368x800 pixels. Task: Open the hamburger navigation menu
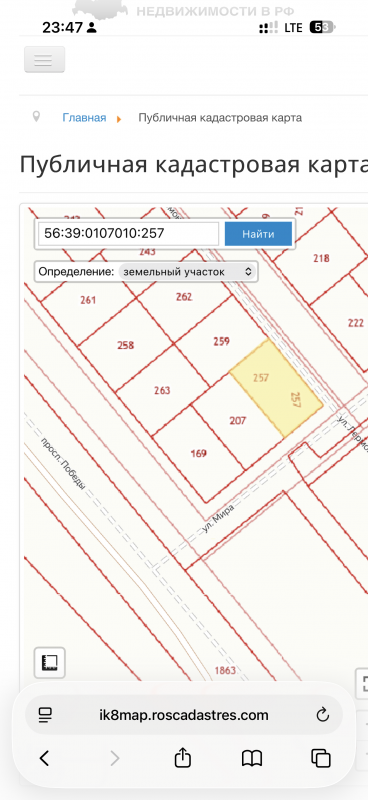coord(44,60)
